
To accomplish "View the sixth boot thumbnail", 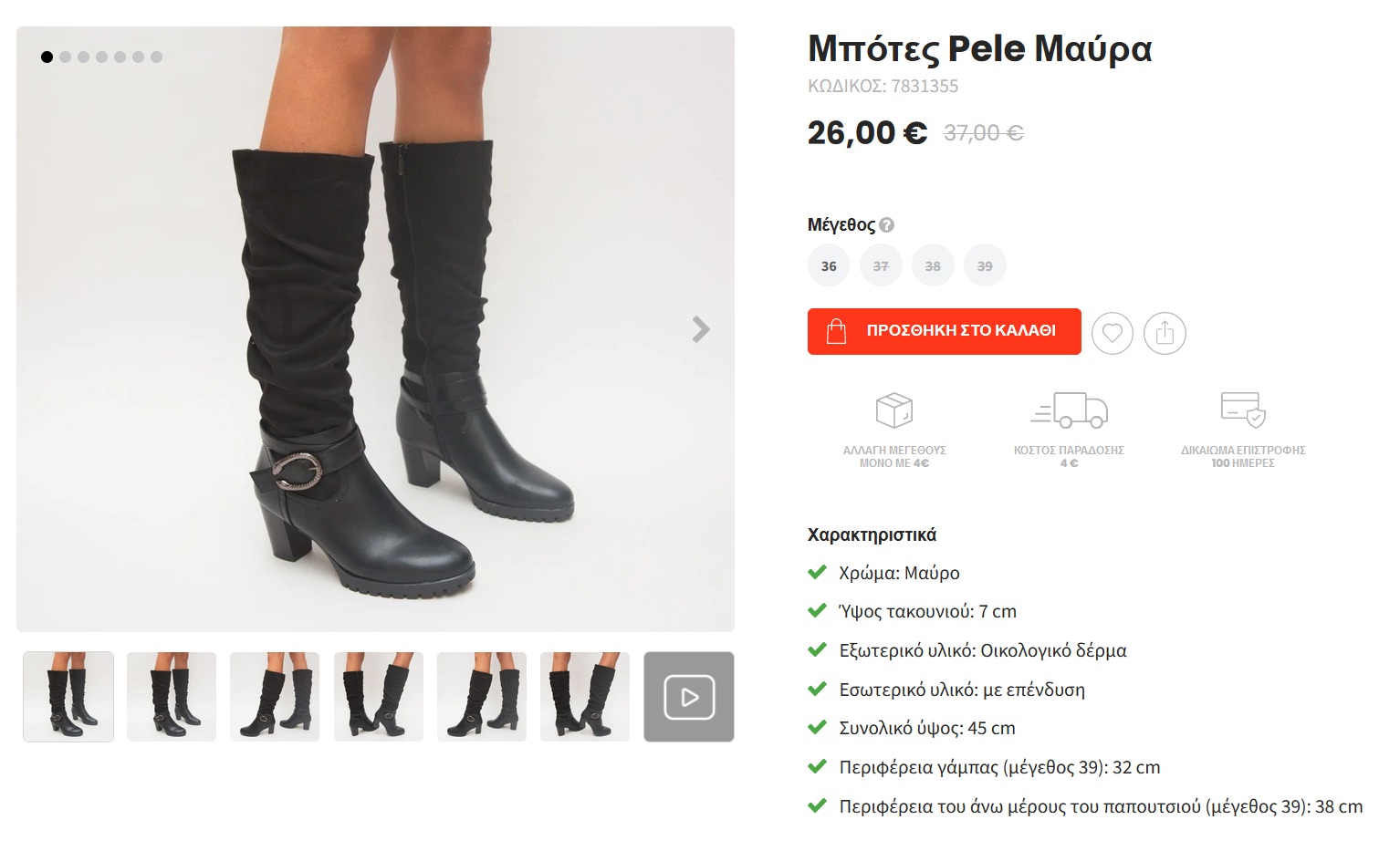I will click(585, 697).
